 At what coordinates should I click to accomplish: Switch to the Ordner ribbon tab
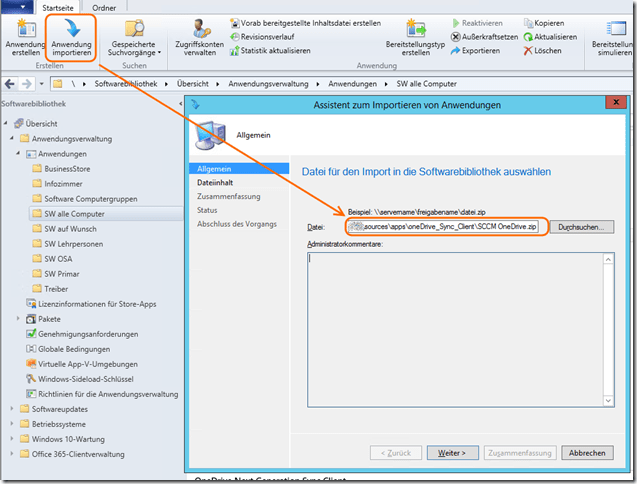[x=117, y=6]
